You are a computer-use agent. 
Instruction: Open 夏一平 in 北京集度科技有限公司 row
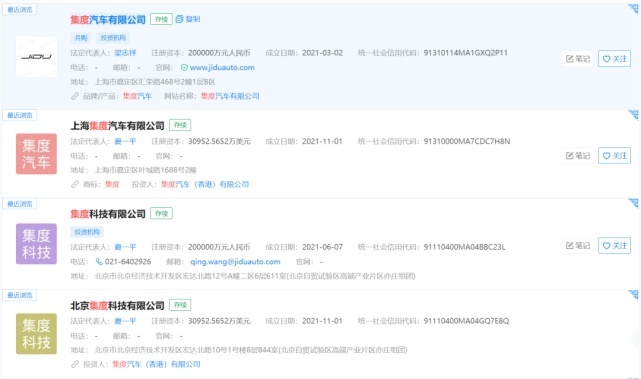pyautogui.click(x=125, y=321)
